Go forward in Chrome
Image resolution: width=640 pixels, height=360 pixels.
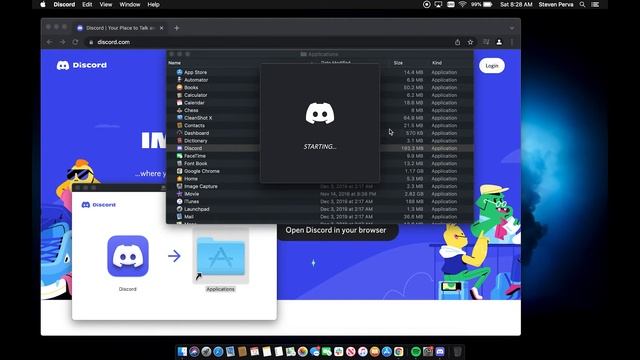click(62, 42)
